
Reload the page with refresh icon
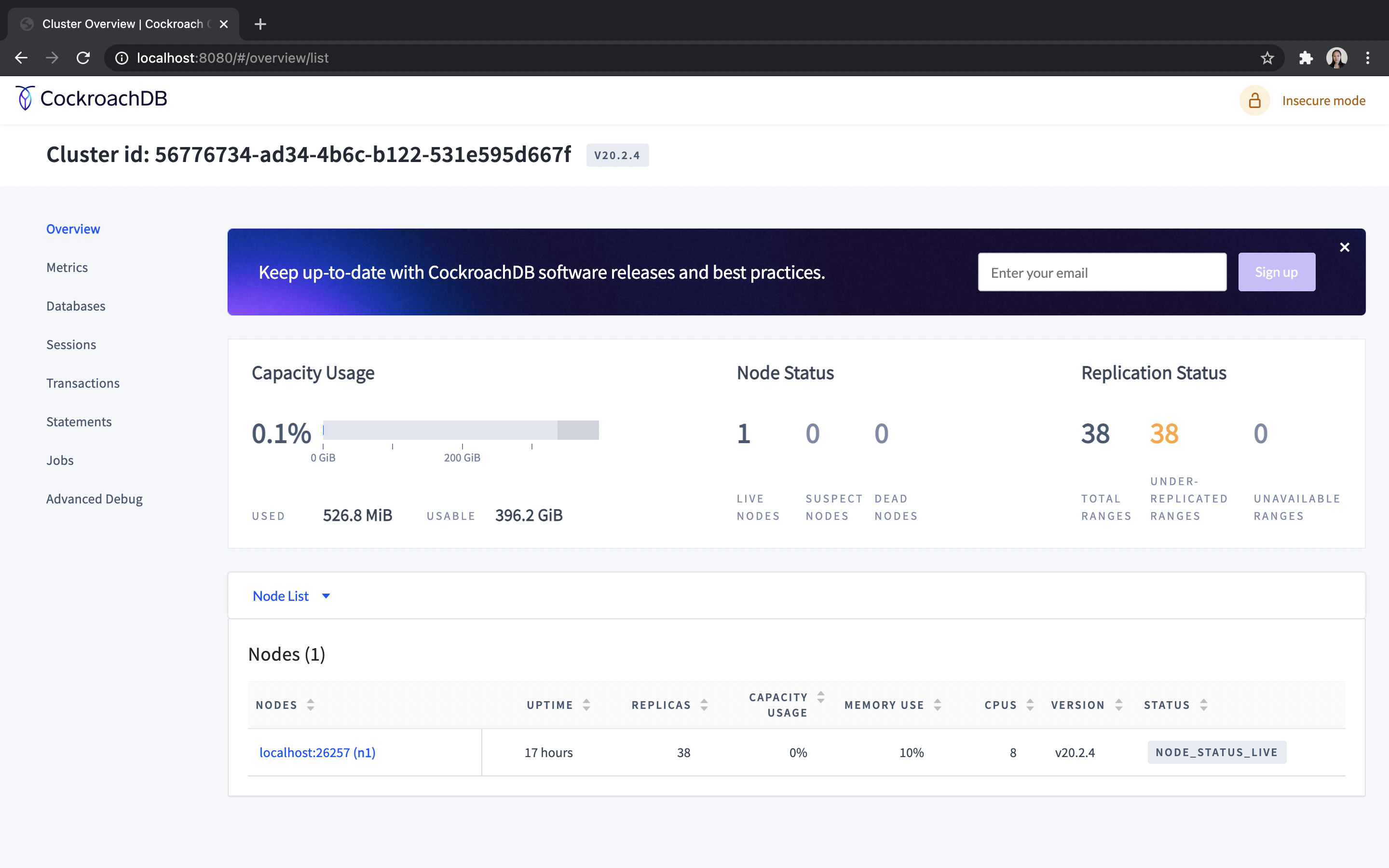coord(83,58)
